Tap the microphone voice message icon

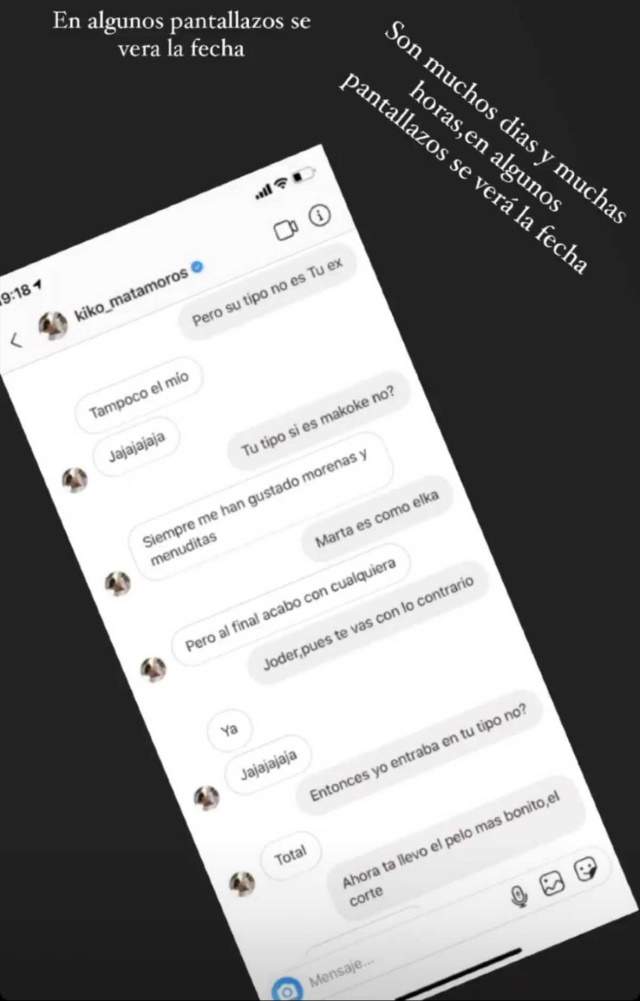[520, 896]
